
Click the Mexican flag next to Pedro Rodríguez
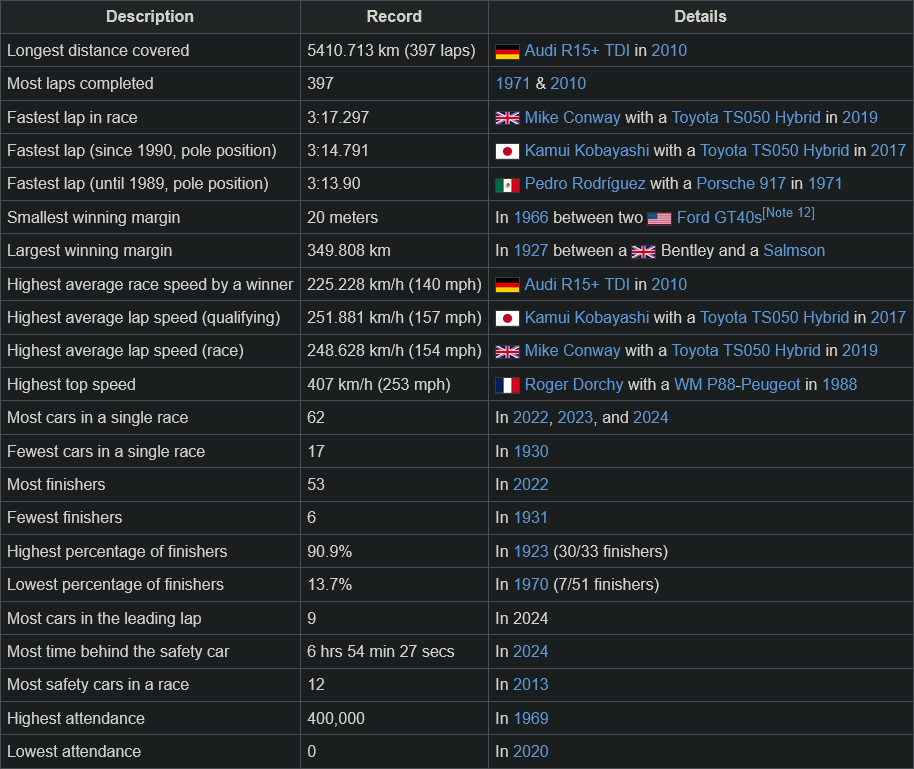coord(507,185)
